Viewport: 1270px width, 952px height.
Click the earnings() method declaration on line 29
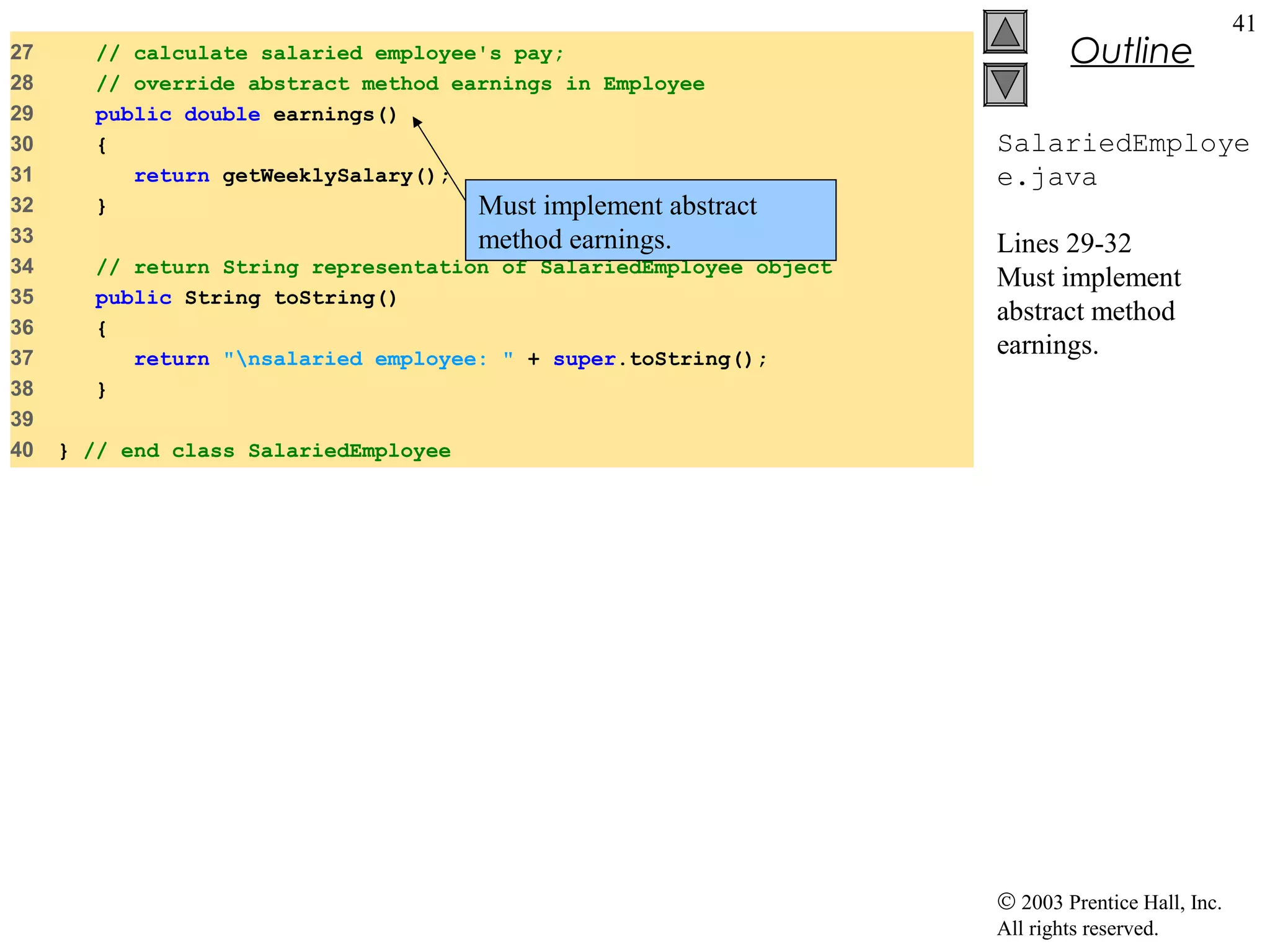(335, 115)
